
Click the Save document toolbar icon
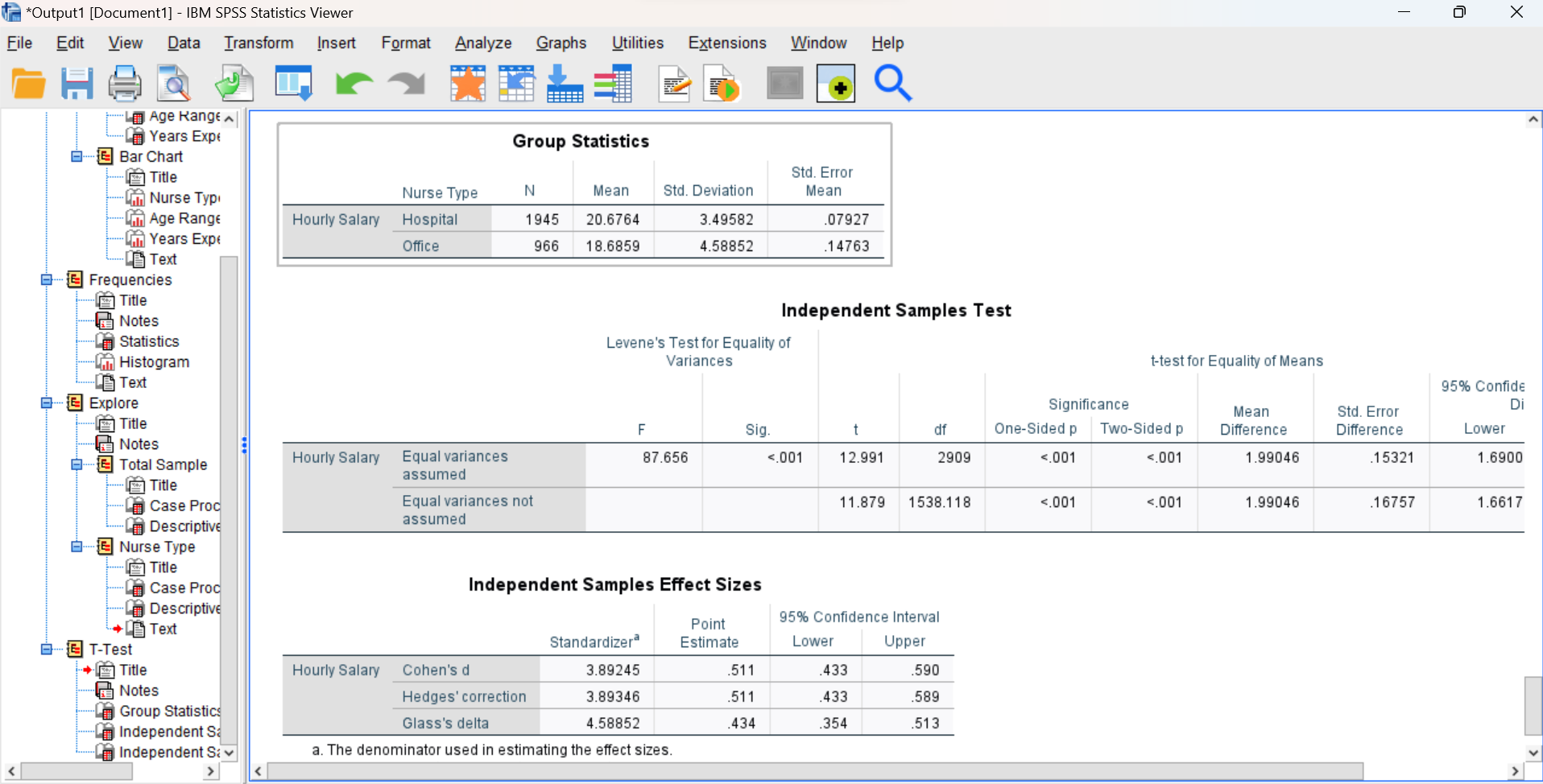point(77,84)
